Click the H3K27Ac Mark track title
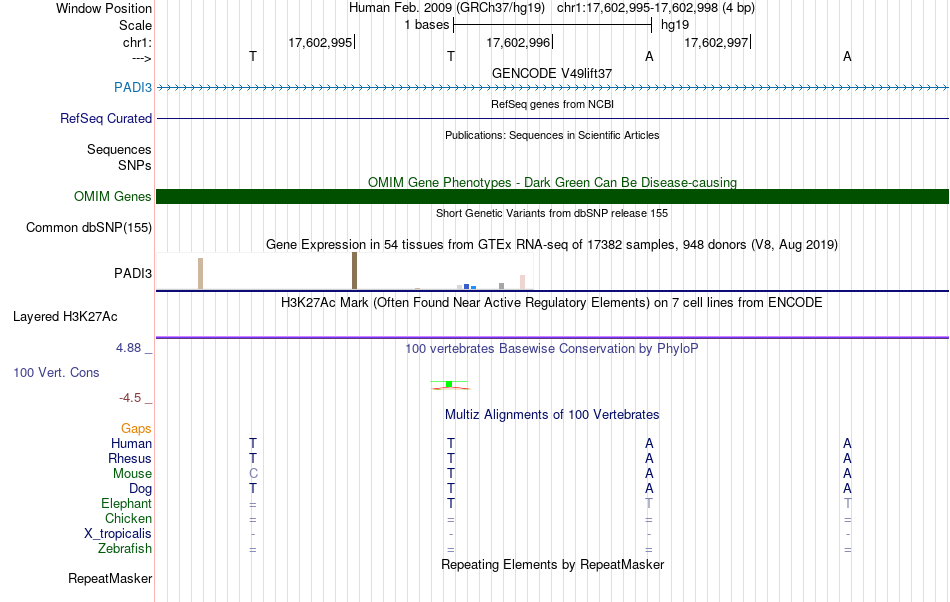950x602 pixels. point(552,303)
